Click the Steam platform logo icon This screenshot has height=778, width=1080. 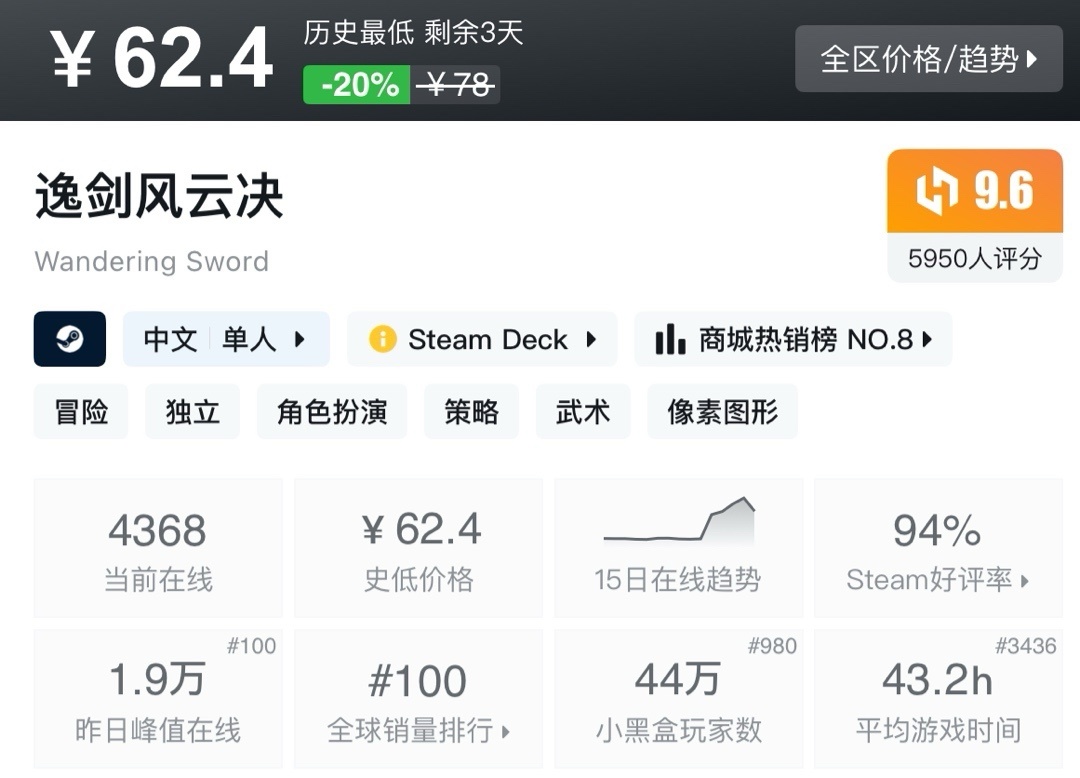click(x=70, y=339)
